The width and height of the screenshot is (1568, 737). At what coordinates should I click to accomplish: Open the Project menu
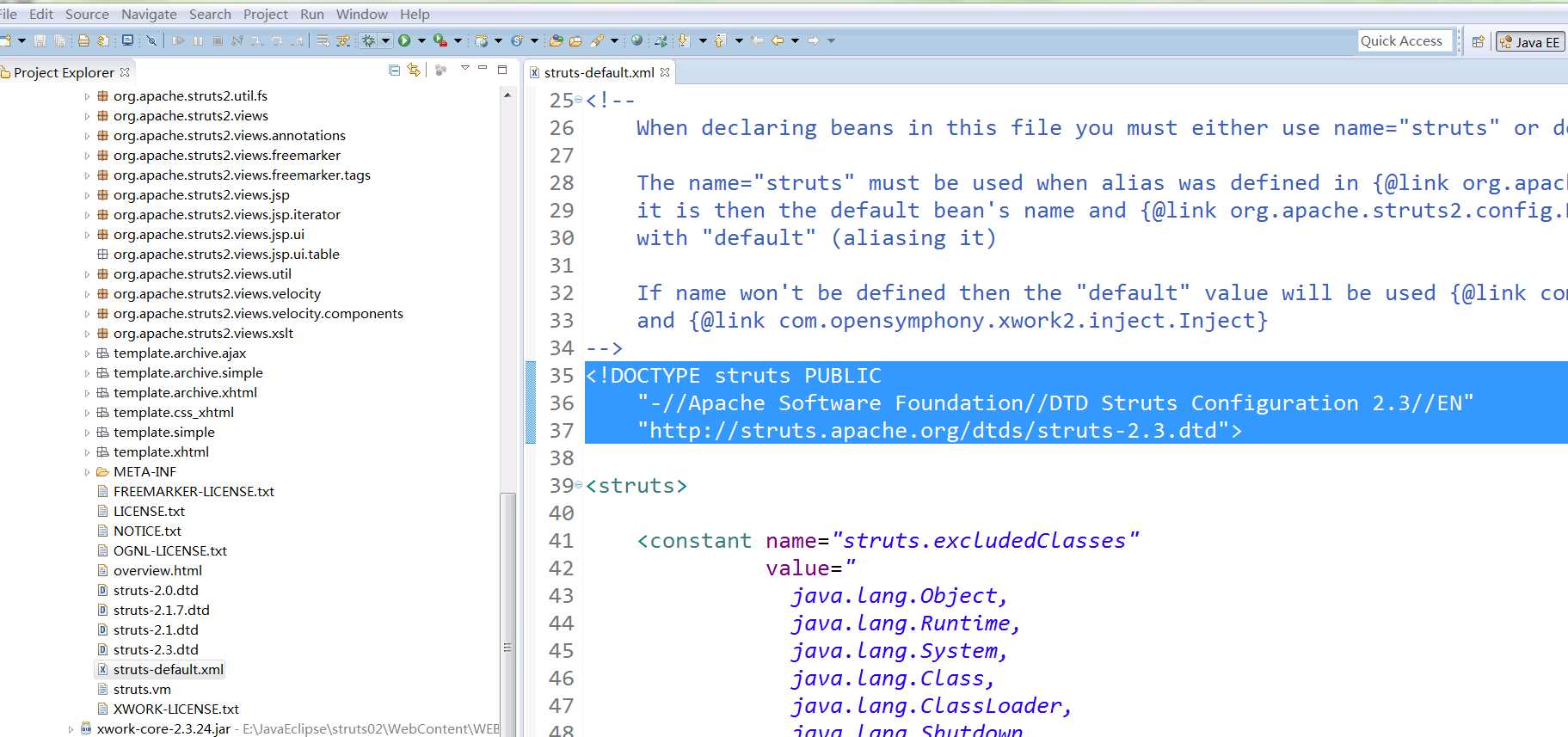(x=266, y=14)
